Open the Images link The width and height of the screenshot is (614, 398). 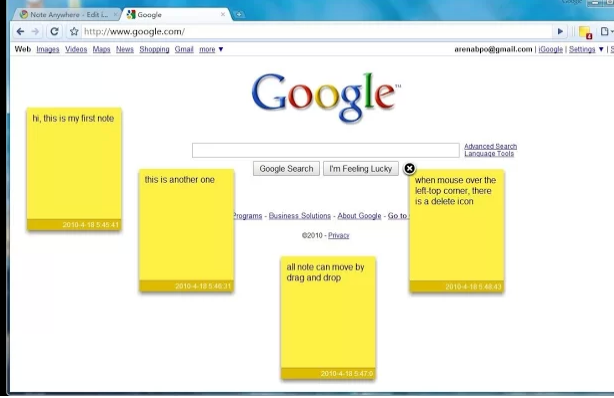[x=48, y=49]
